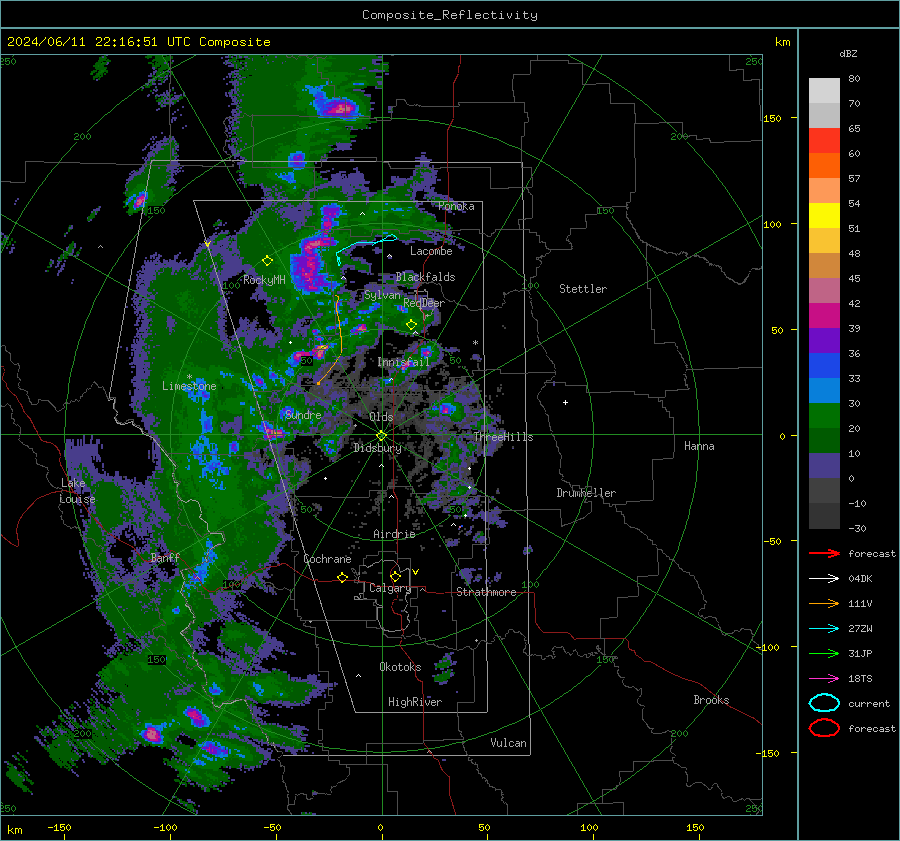This screenshot has width=900, height=841.
Task: Click the Hanna city label
Action: click(x=699, y=446)
